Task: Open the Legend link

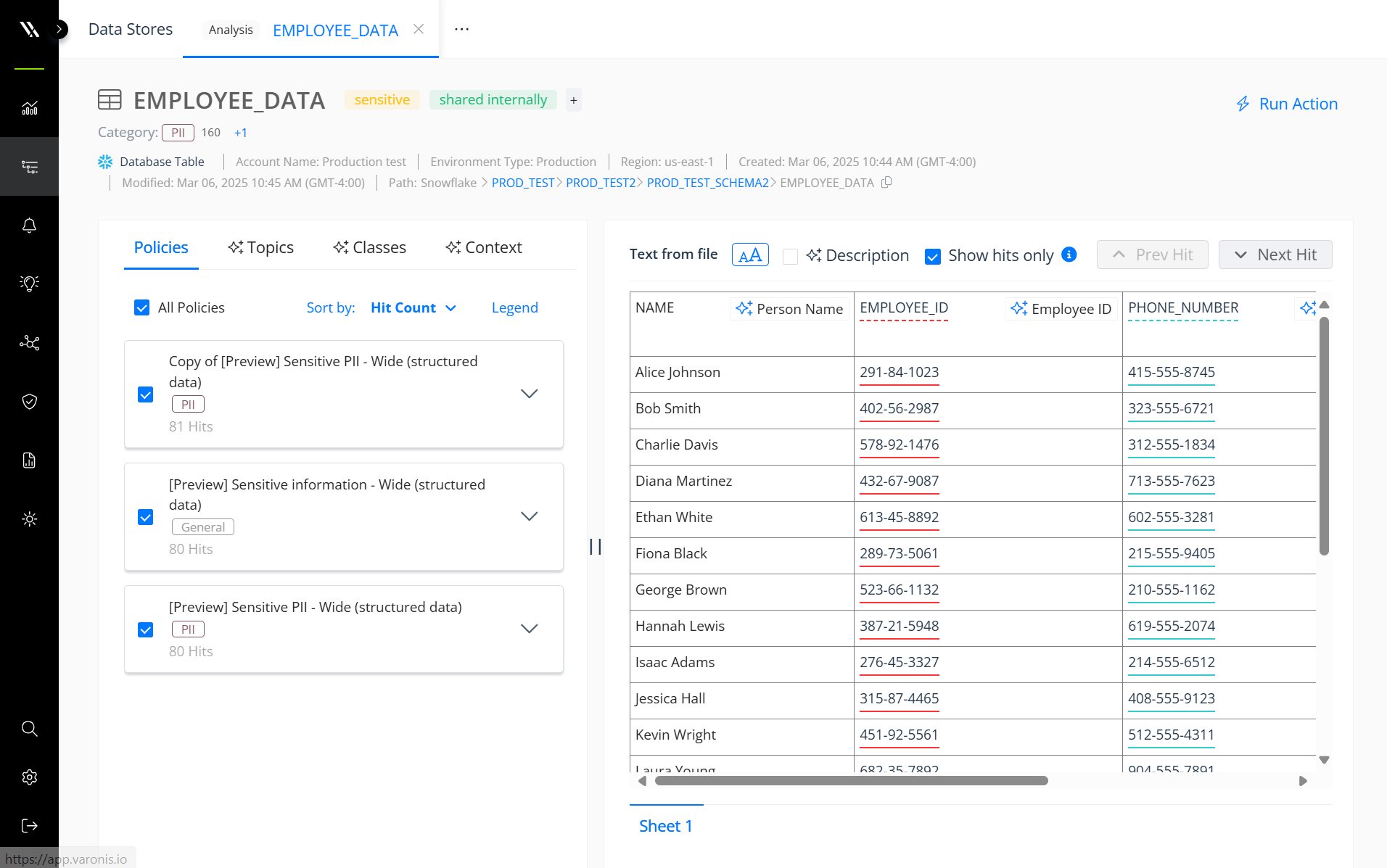Action: [x=515, y=307]
